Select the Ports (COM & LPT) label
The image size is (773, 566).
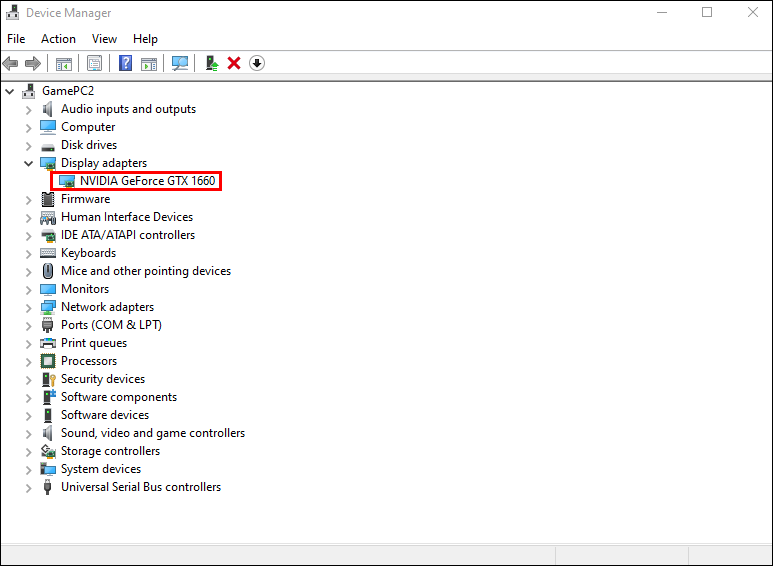pyautogui.click(x=111, y=325)
